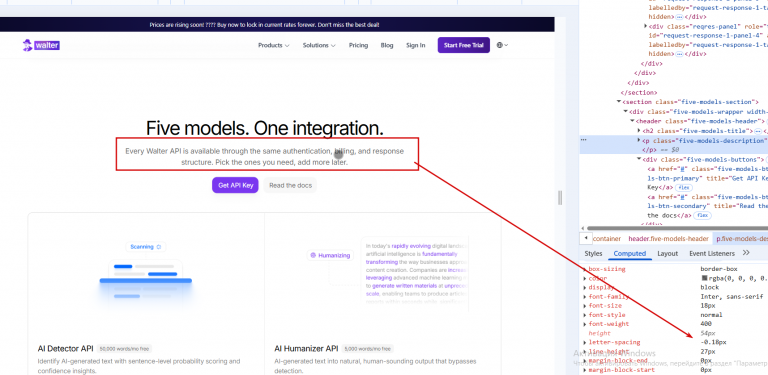Image resolution: width=768 pixels, height=375 pixels.
Task: Click the Read the docs button
Action: pyautogui.click(x=290, y=185)
